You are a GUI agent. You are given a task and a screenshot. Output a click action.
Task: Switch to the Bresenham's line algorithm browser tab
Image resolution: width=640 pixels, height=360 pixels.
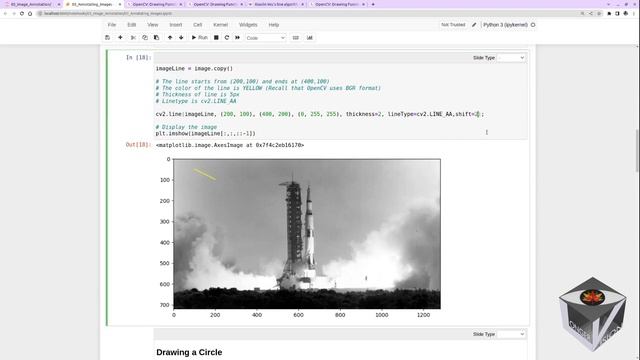(x=276, y=4)
